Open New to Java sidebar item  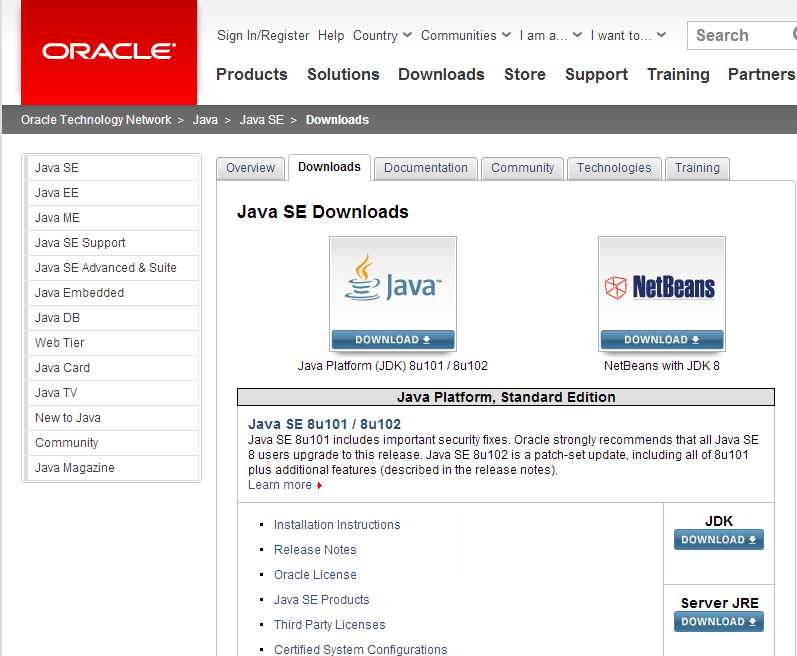tap(113, 418)
